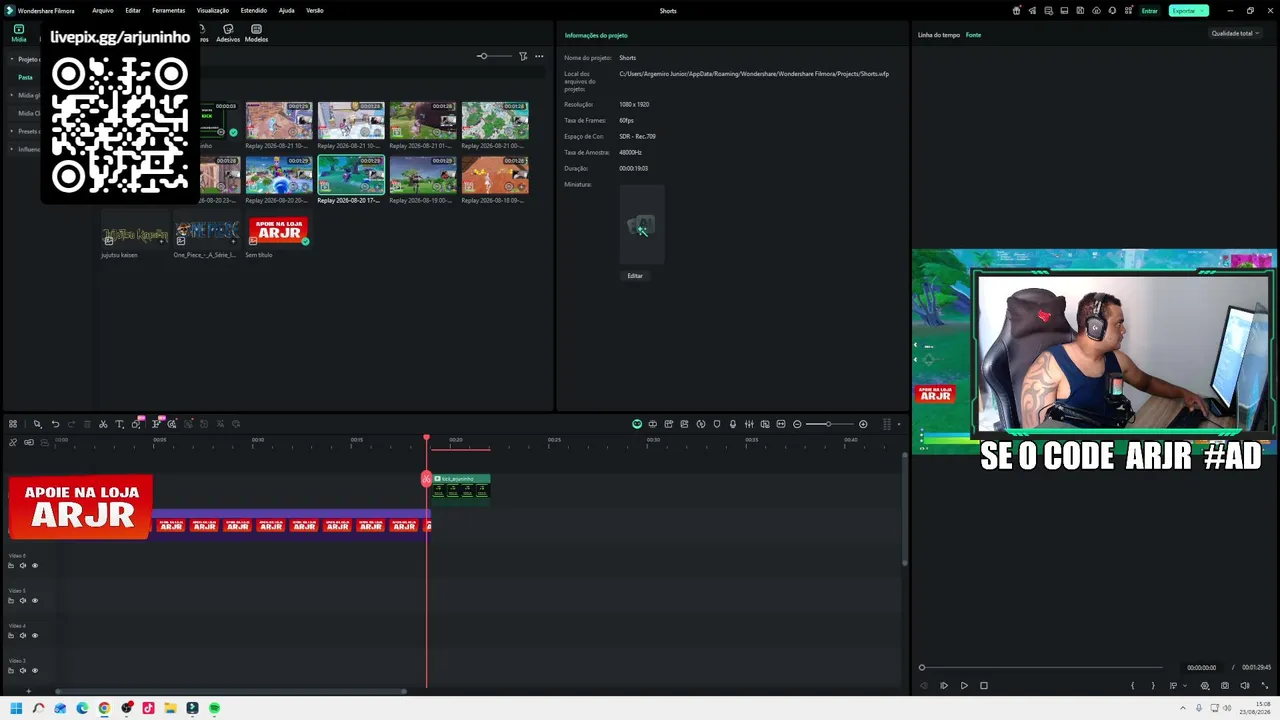Take a snapshot with the camera icon
Viewport: 1280px width, 720px height.
coord(1225,686)
